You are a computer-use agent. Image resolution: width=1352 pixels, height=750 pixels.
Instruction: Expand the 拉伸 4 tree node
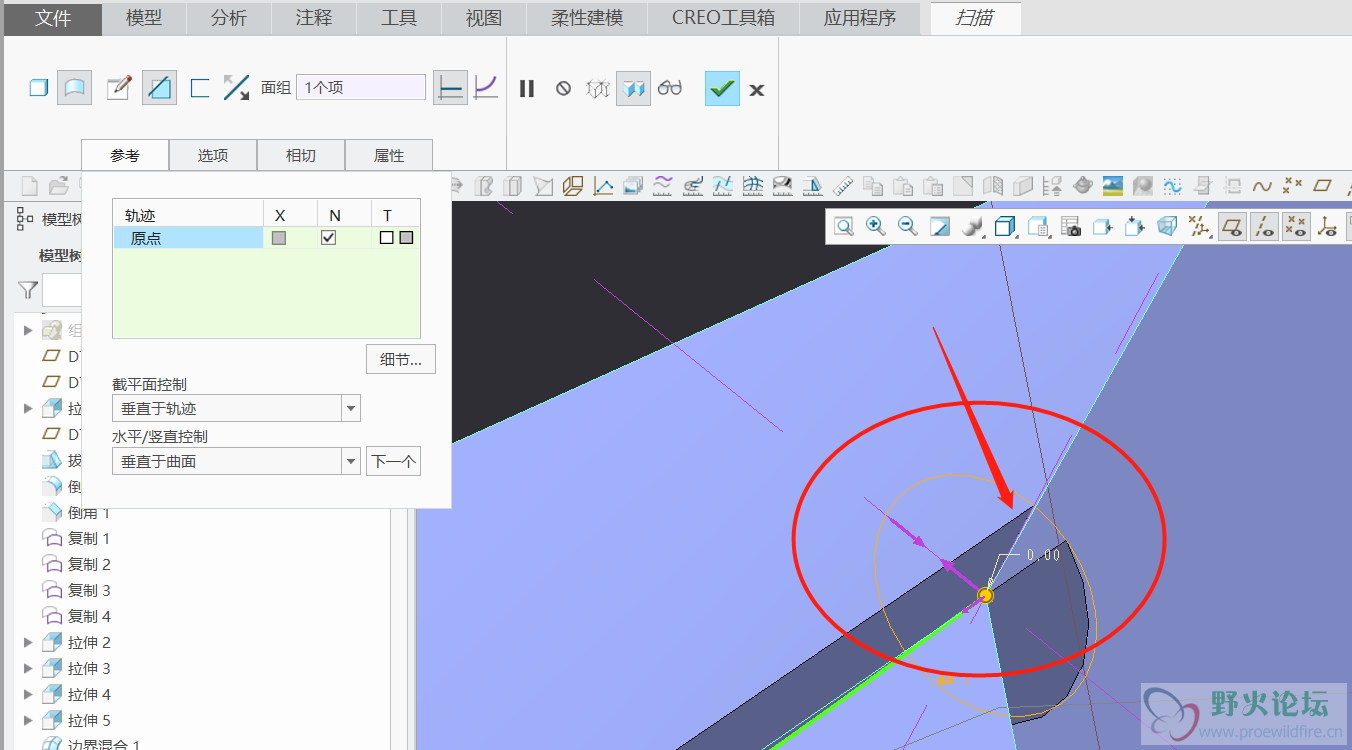coord(28,695)
